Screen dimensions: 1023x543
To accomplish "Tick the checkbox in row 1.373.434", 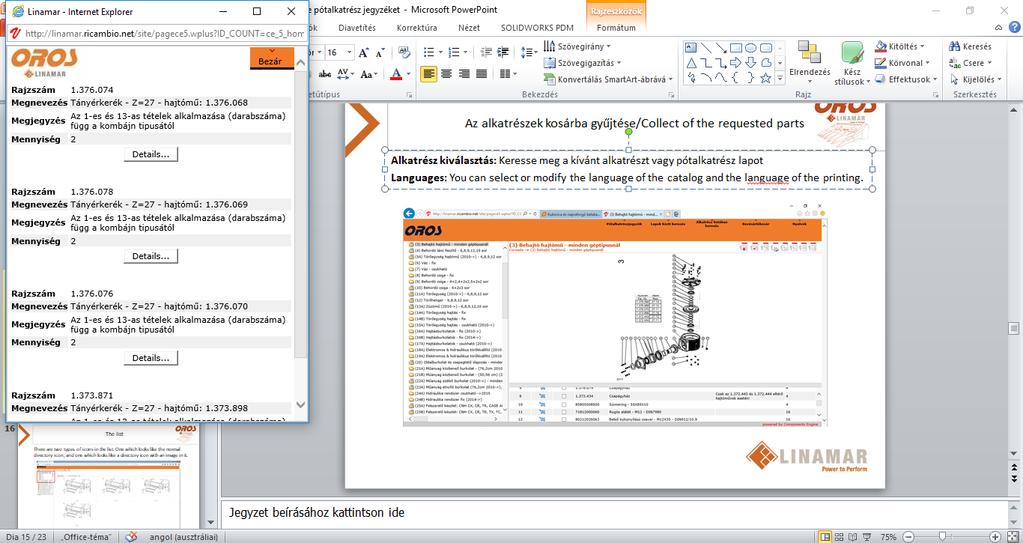I will pos(564,396).
